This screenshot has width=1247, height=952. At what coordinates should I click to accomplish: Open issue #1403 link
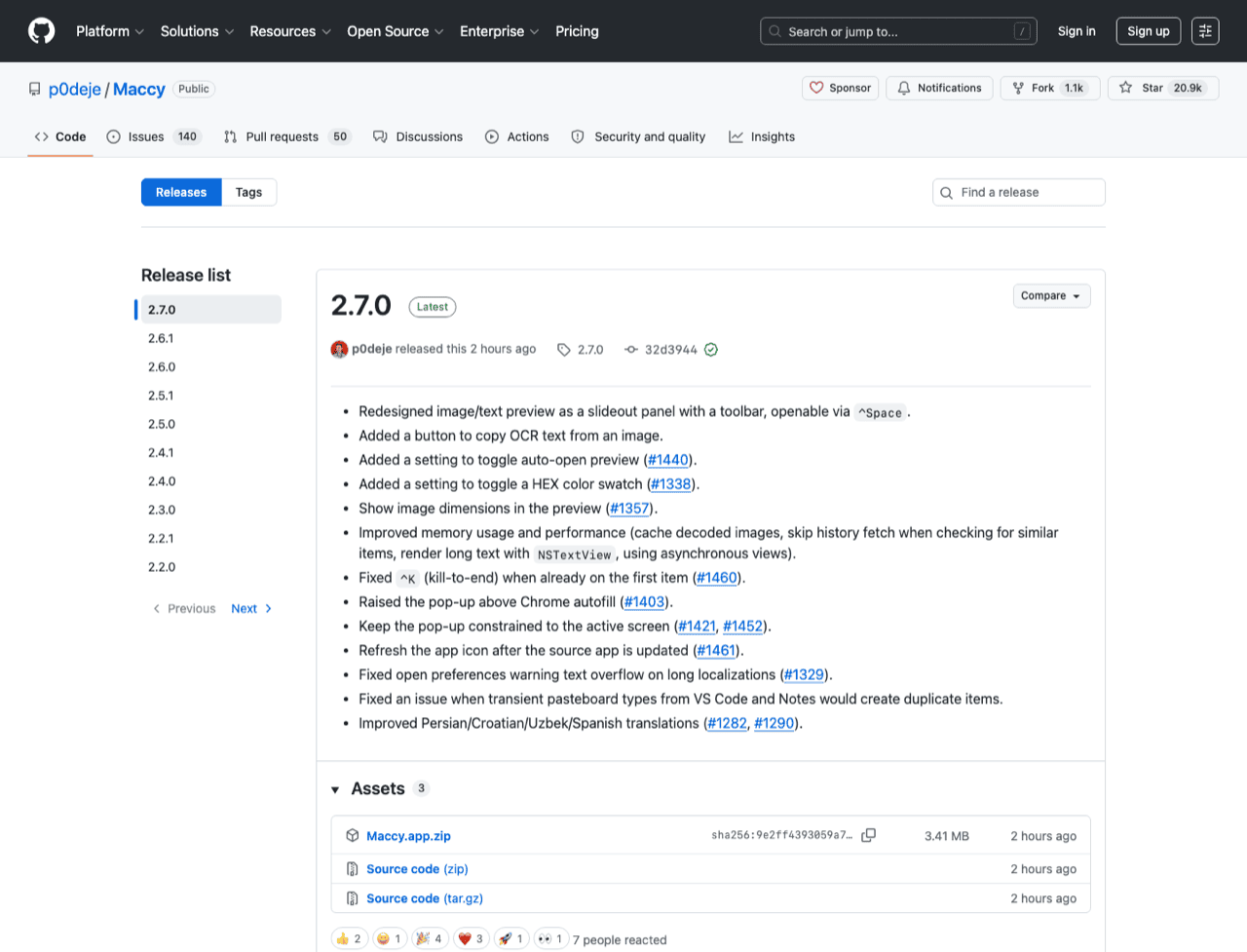coord(645,602)
